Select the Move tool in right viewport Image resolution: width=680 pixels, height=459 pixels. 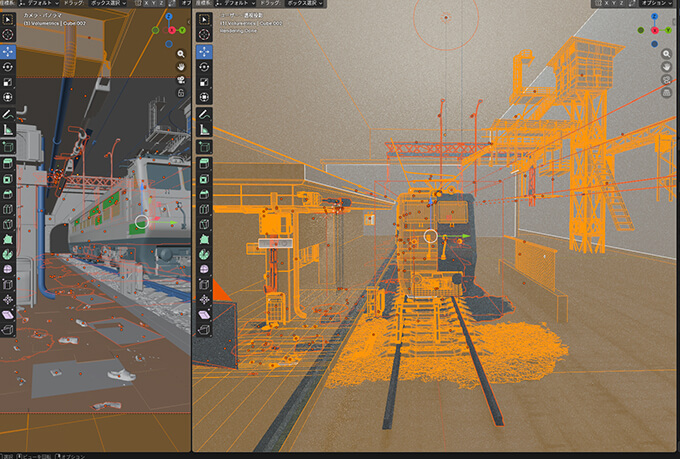pos(204,50)
